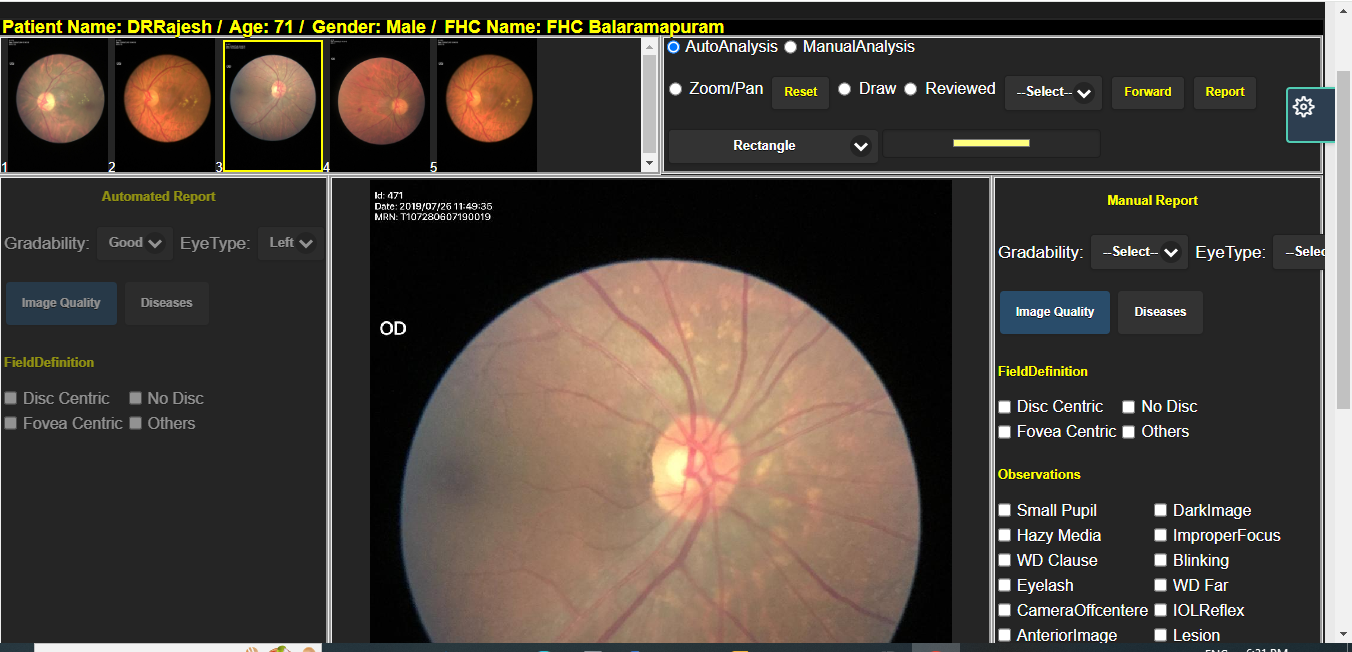Select fundus thumbnail number 2
1352x652 pixels.
tap(165, 105)
